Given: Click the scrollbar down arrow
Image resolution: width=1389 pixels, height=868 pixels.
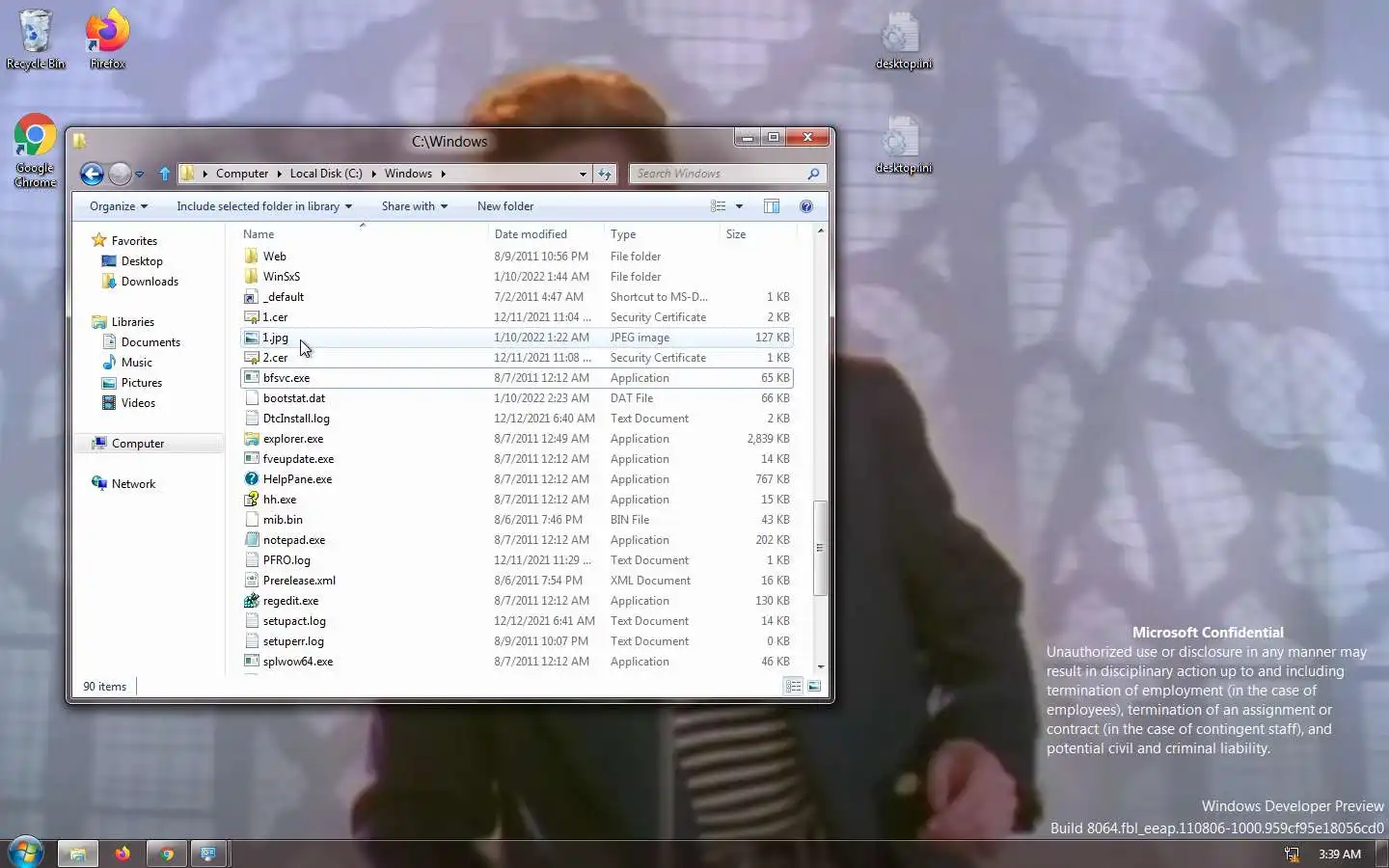Looking at the screenshot, I should click(x=820, y=666).
